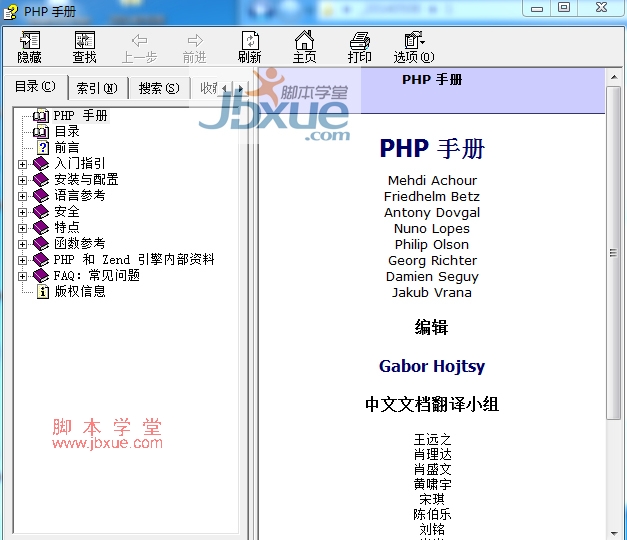Click the author name Jakub Vrana
The image size is (627, 540).
[432, 292]
